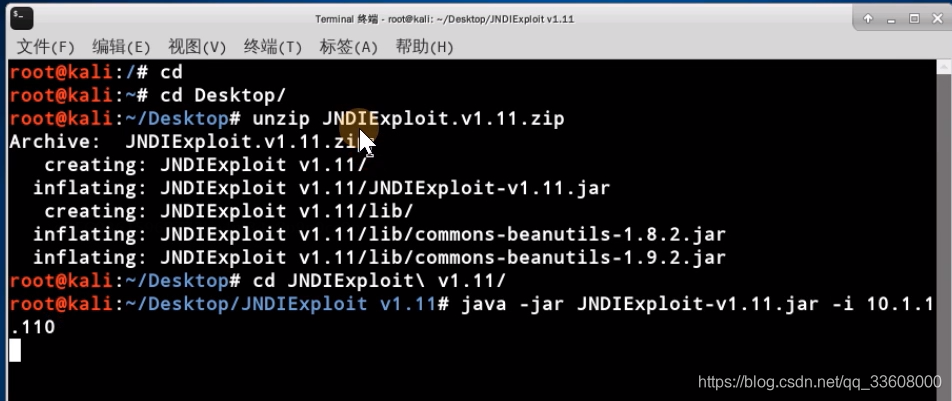952x401 pixels.
Task: Click the wrapped '.110' text
Action: (x=33, y=327)
